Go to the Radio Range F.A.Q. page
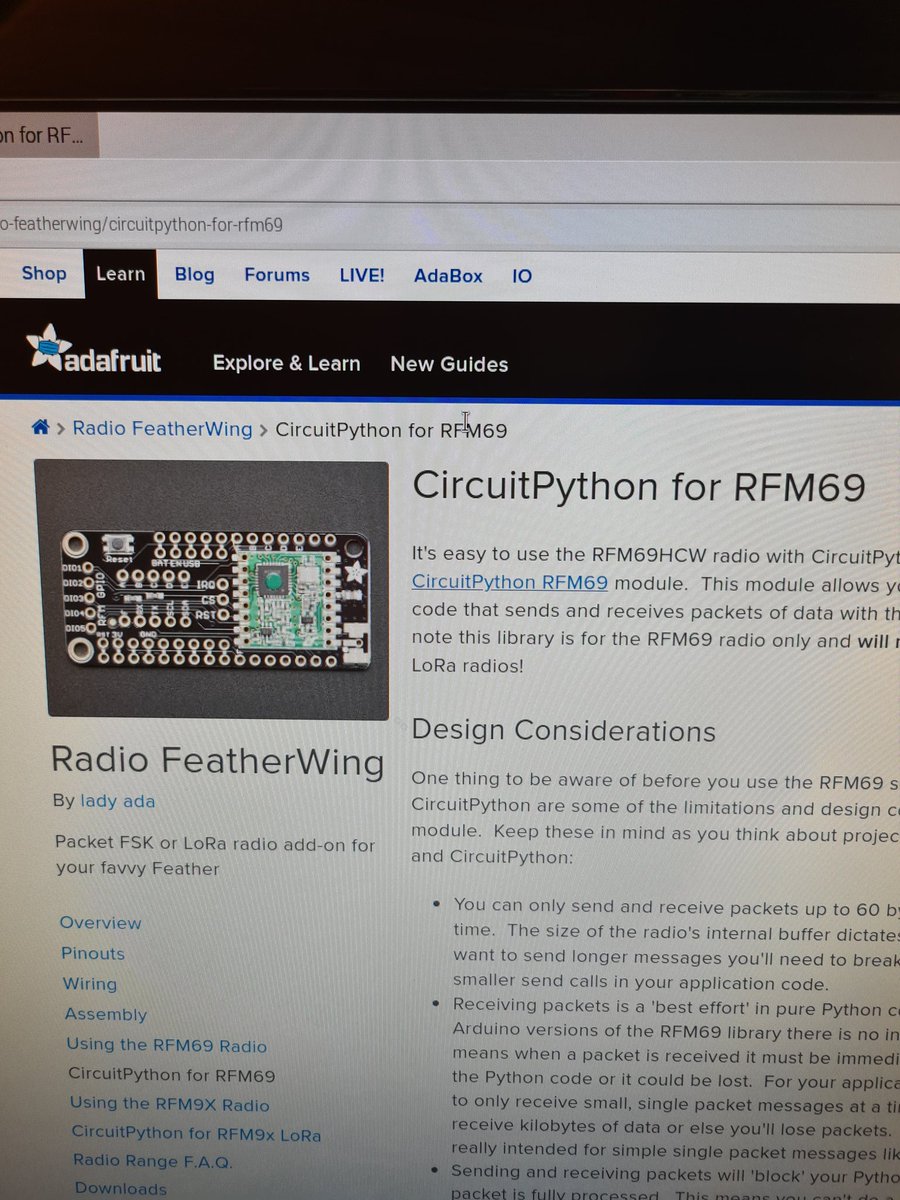 coord(152,1161)
